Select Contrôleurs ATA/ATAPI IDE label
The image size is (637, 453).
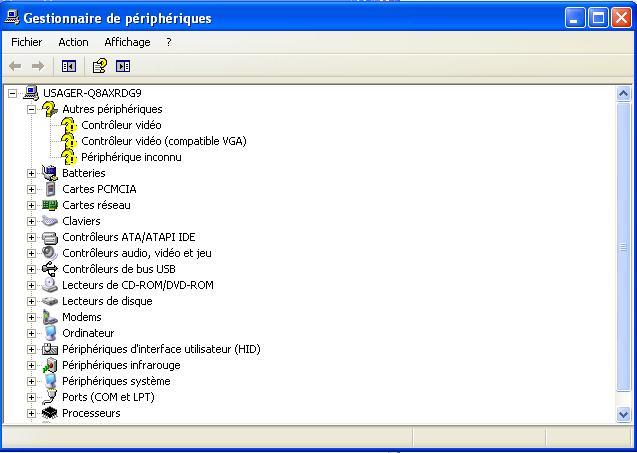tap(129, 237)
